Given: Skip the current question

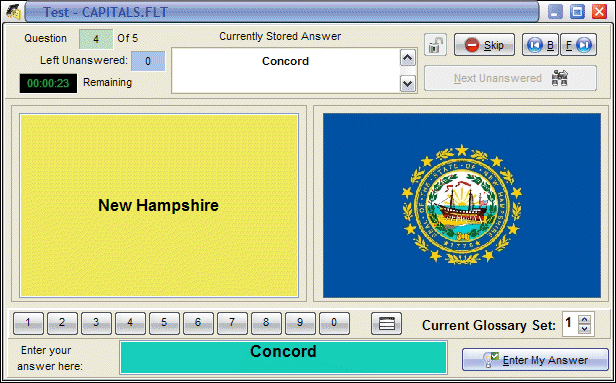Looking at the screenshot, I should click(x=484, y=45).
